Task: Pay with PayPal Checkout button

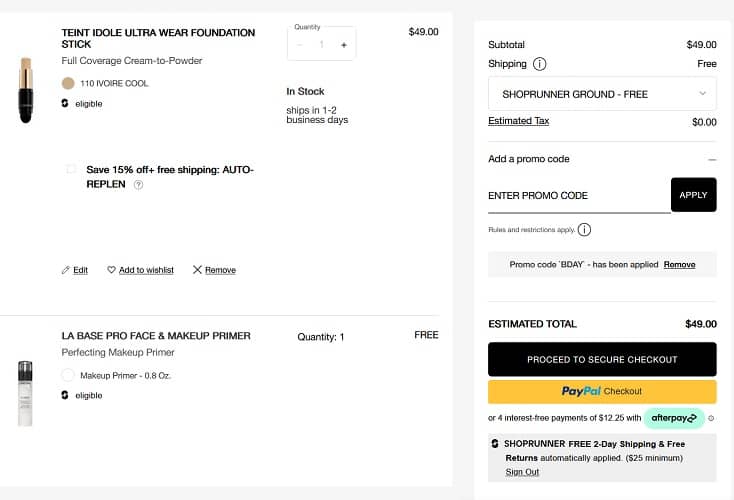Action: [602, 391]
